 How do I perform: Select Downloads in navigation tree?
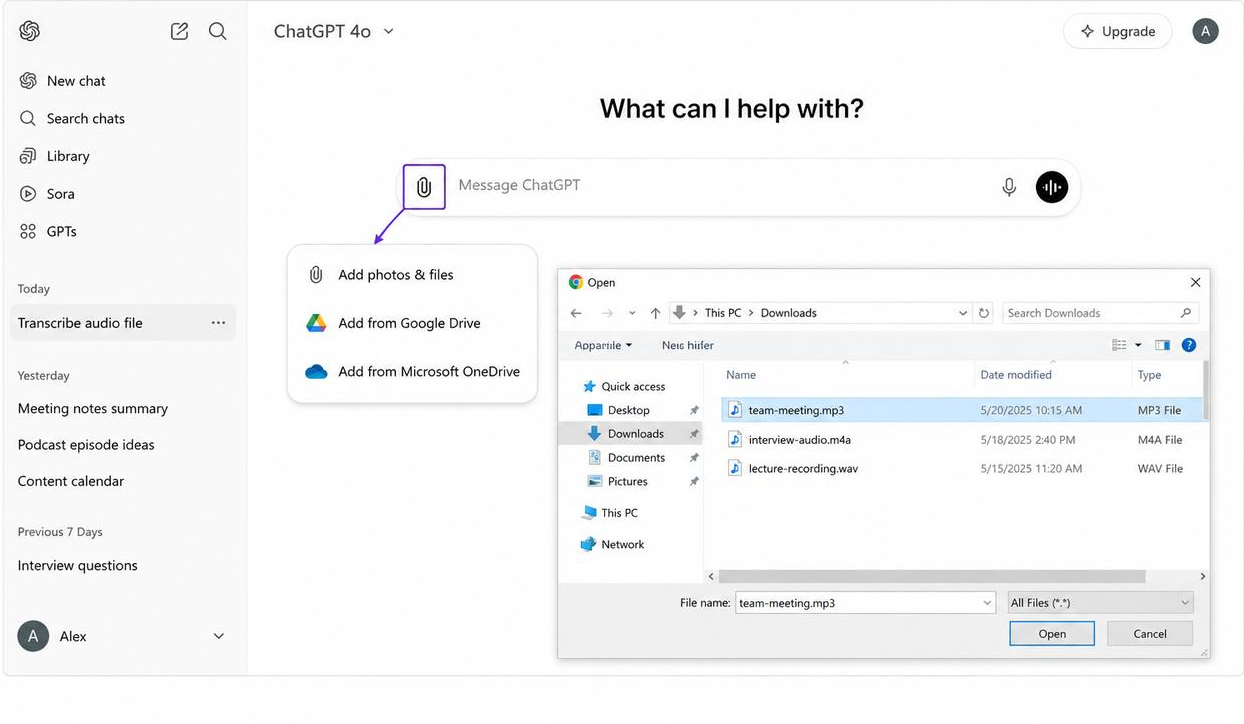[635, 434]
